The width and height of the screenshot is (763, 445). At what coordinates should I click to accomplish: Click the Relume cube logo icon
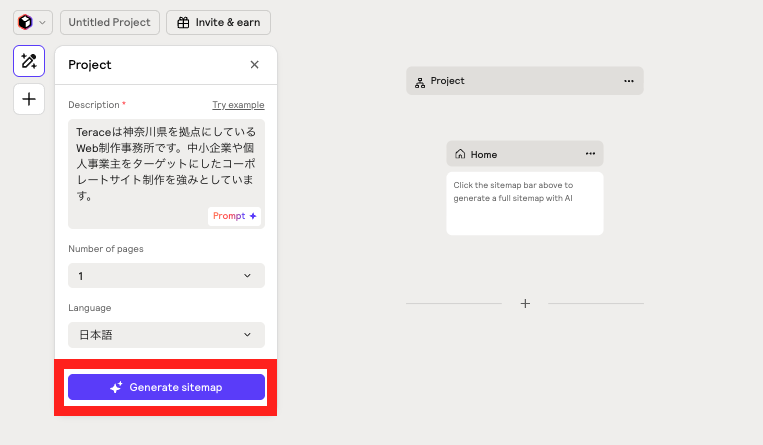coord(25,22)
